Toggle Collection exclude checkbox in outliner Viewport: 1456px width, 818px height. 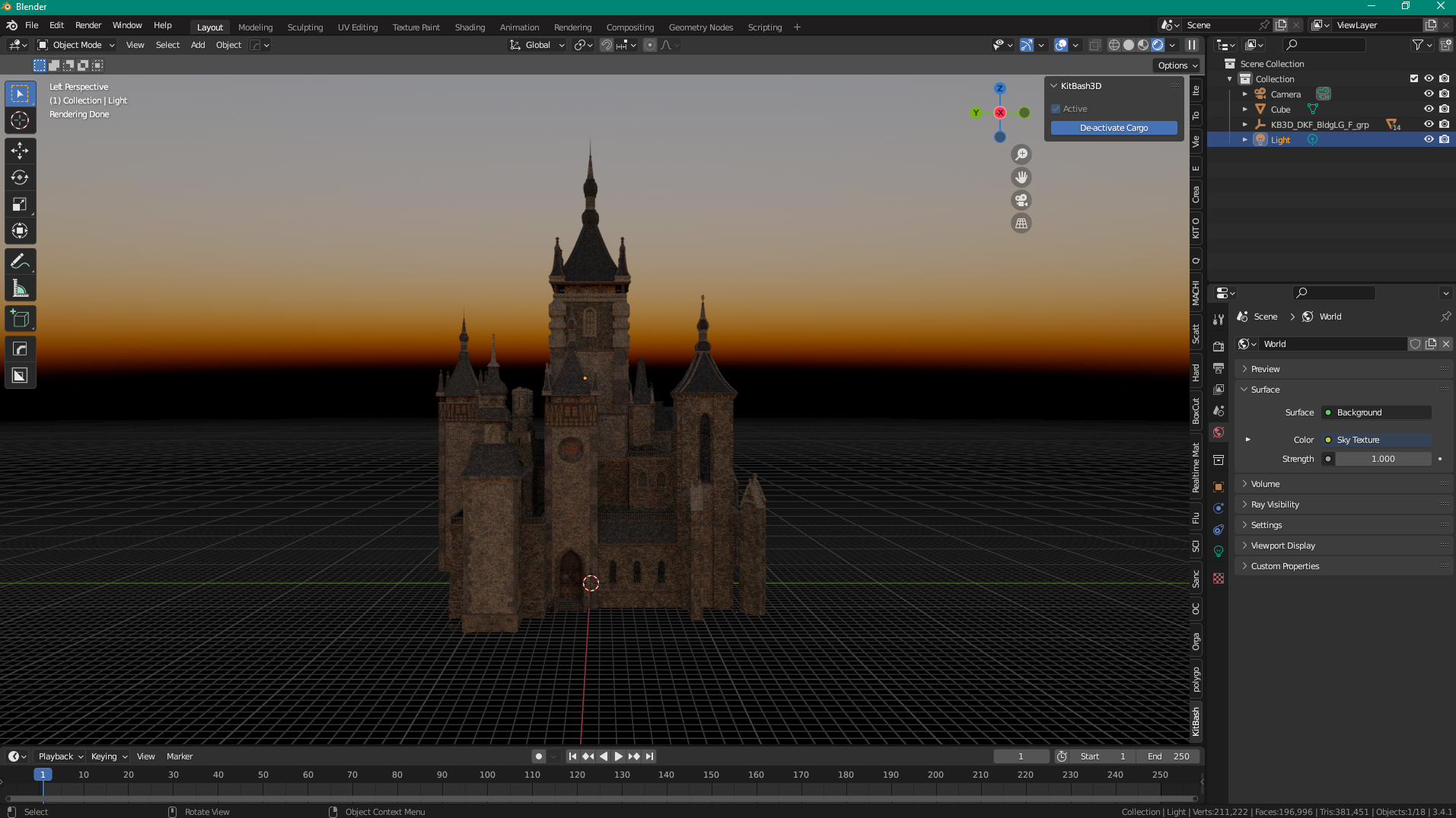tap(1413, 79)
